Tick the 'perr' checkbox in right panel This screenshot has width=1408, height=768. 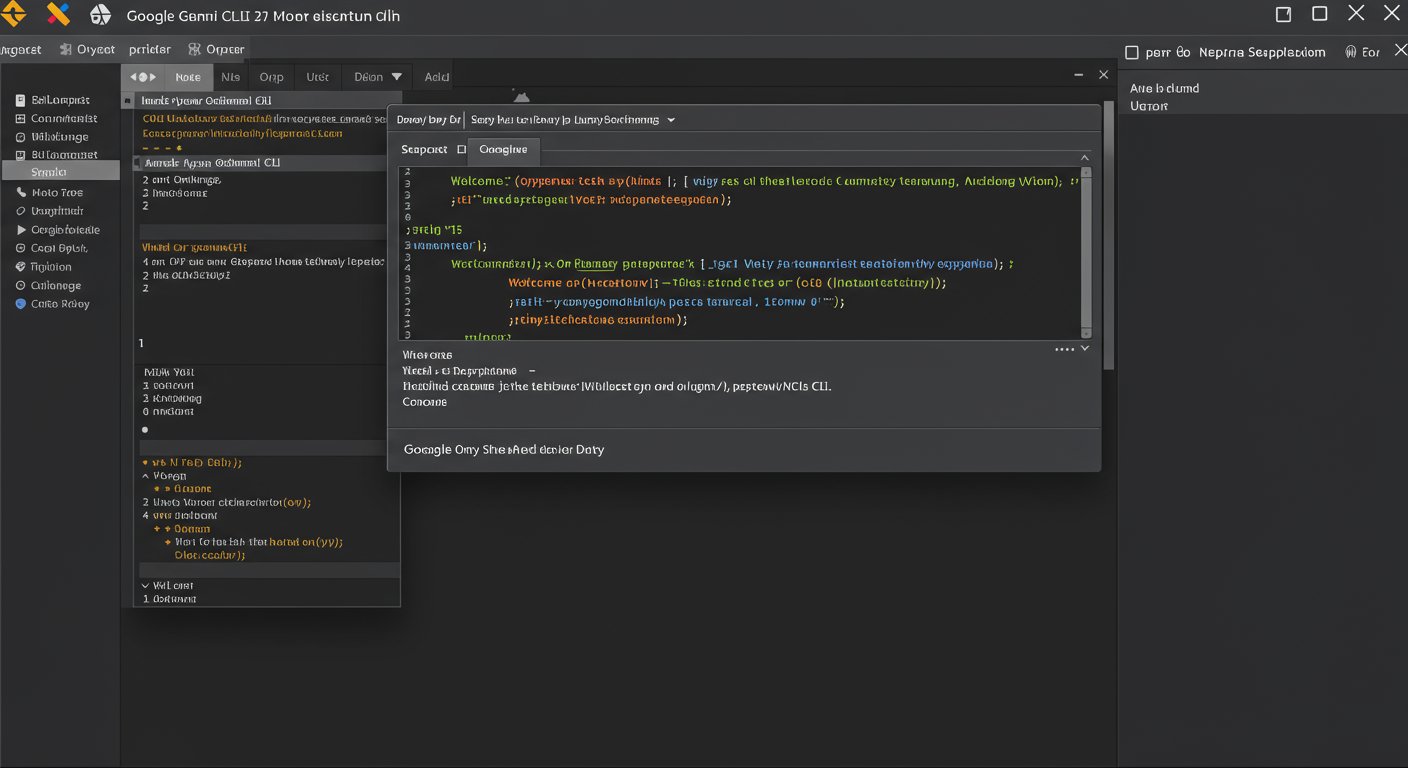1132,52
